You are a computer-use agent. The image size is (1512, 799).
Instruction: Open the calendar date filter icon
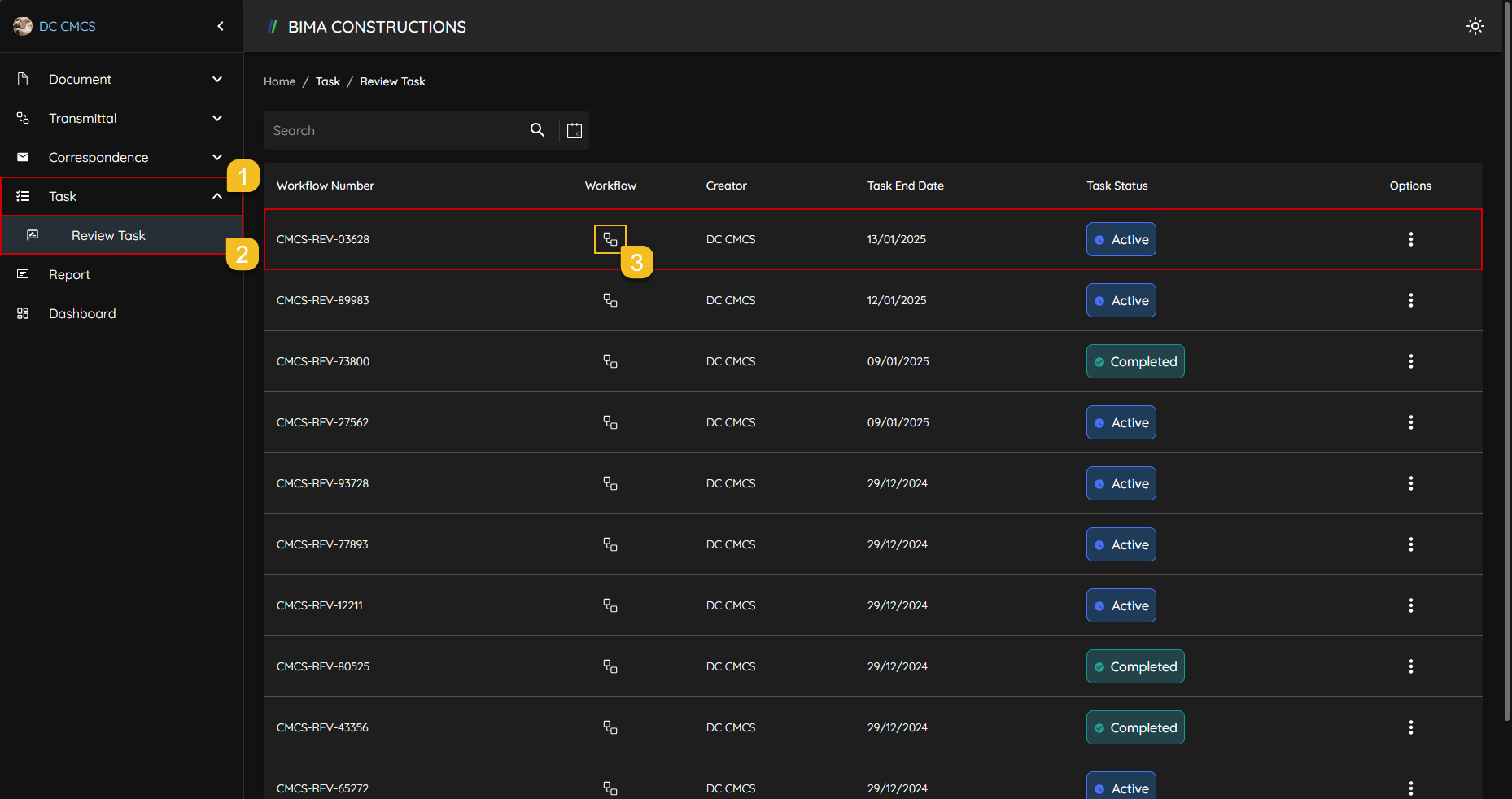click(x=575, y=130)
